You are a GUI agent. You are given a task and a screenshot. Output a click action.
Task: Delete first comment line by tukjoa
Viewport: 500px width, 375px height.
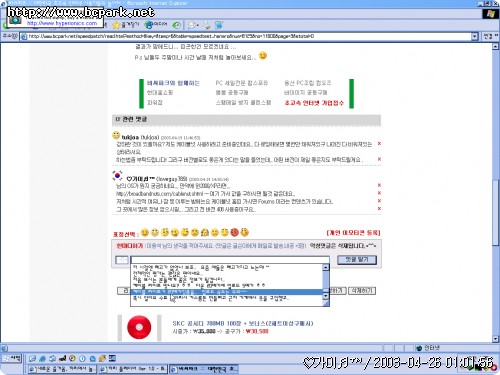(x=379, y=144)
